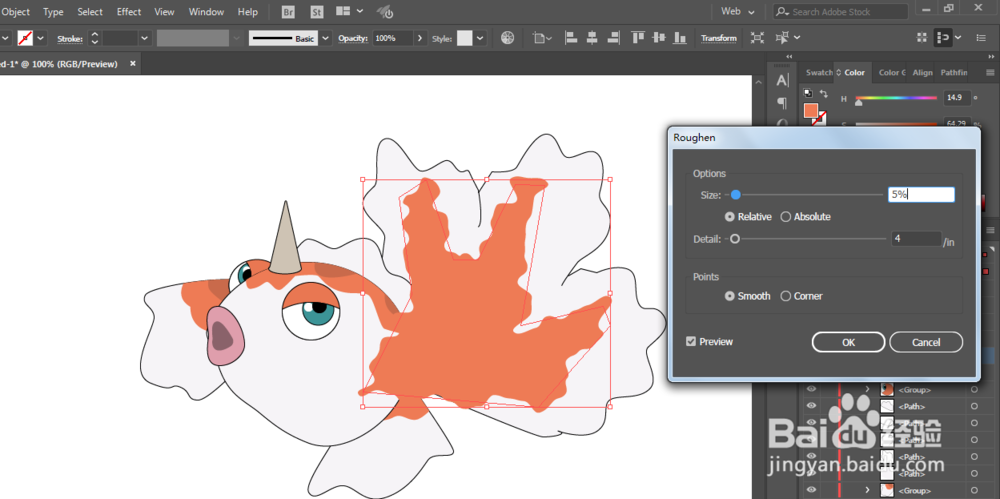This screenshot has width=1000, height=499.
Task: Expand the bottom <Group> layer chevron
Action: (867, 489)
